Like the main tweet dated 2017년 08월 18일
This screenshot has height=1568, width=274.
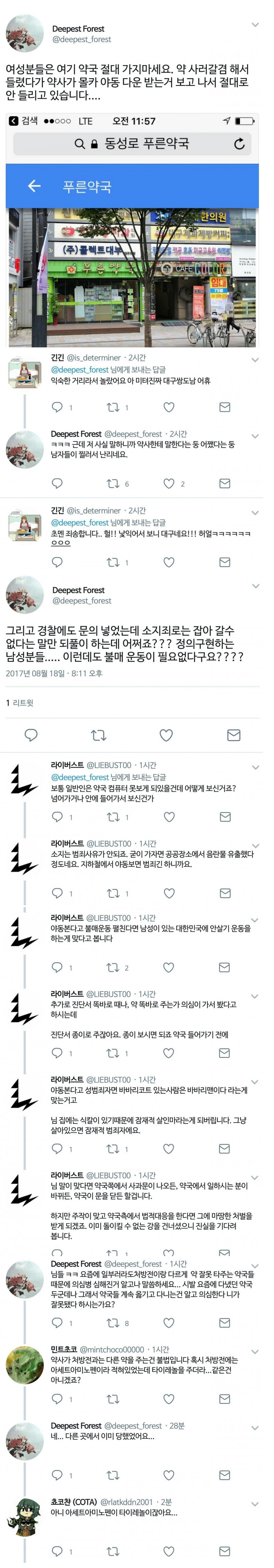click(x=166, y=735)
